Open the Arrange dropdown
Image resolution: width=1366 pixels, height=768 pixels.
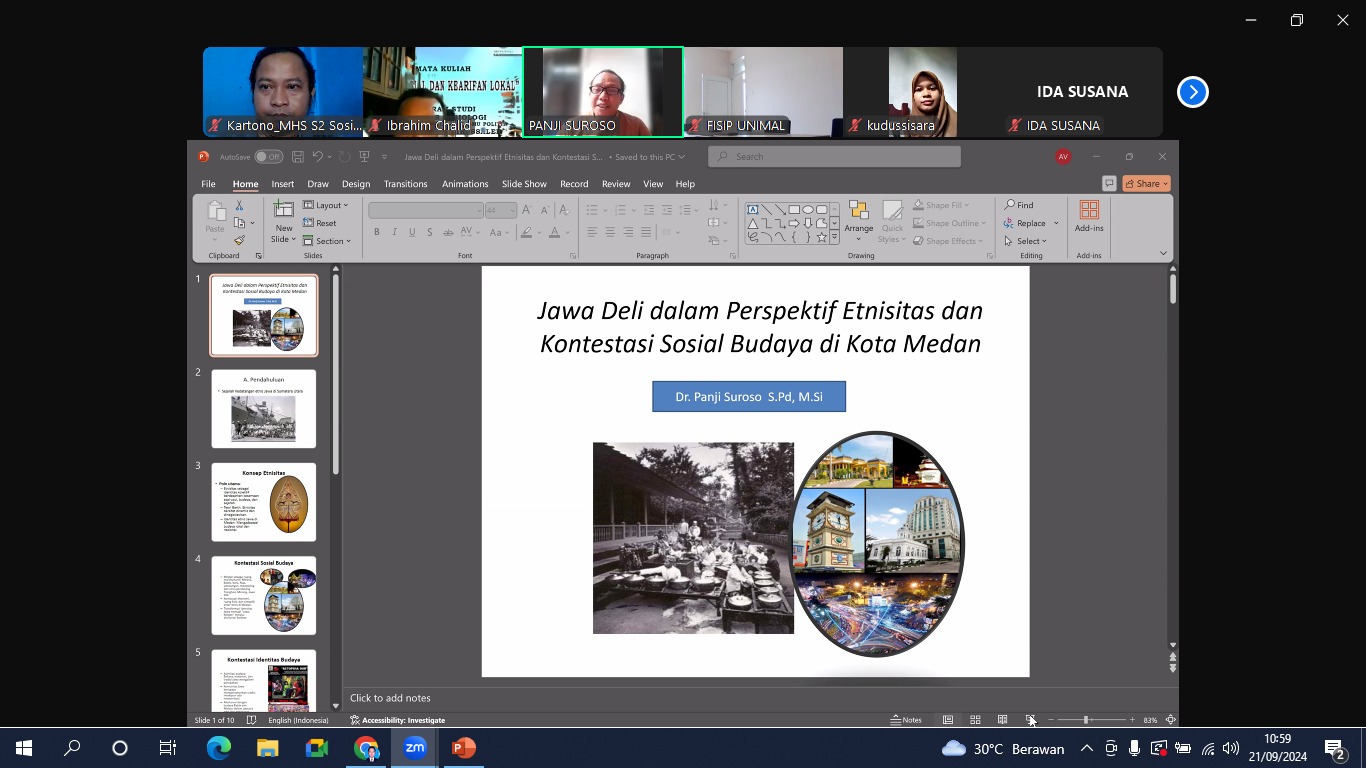pos(858,221)
